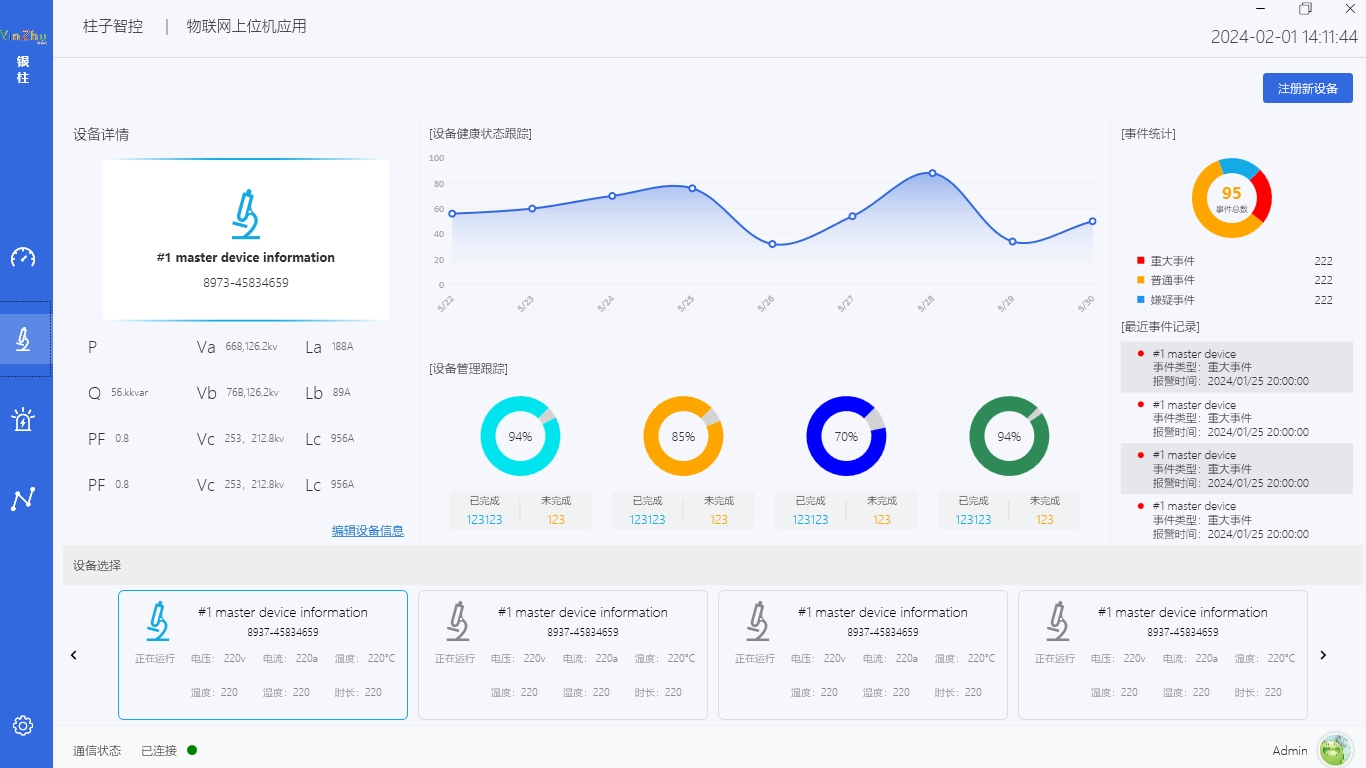Click the YinZhu logo at top left
Screen dimensions: 1366x768
(23, 37)
